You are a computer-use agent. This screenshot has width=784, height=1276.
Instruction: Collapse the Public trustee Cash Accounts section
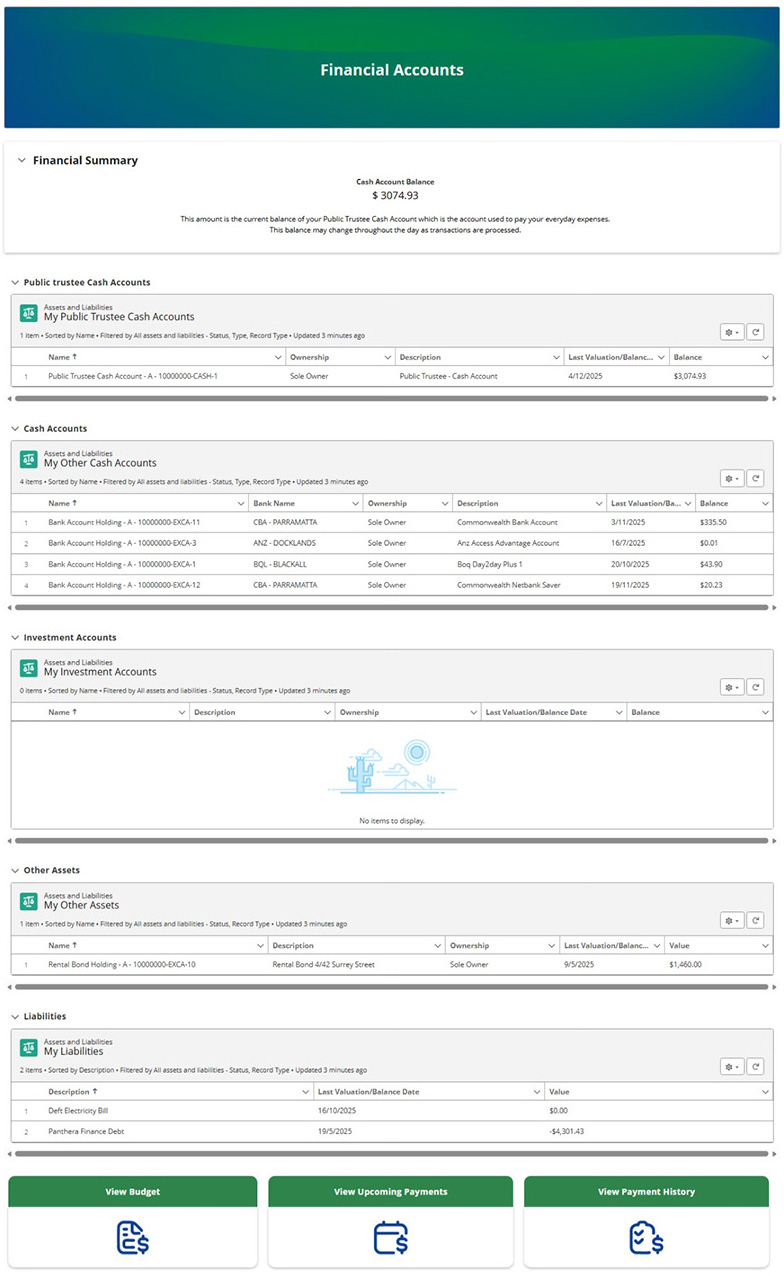click(15, 283)
